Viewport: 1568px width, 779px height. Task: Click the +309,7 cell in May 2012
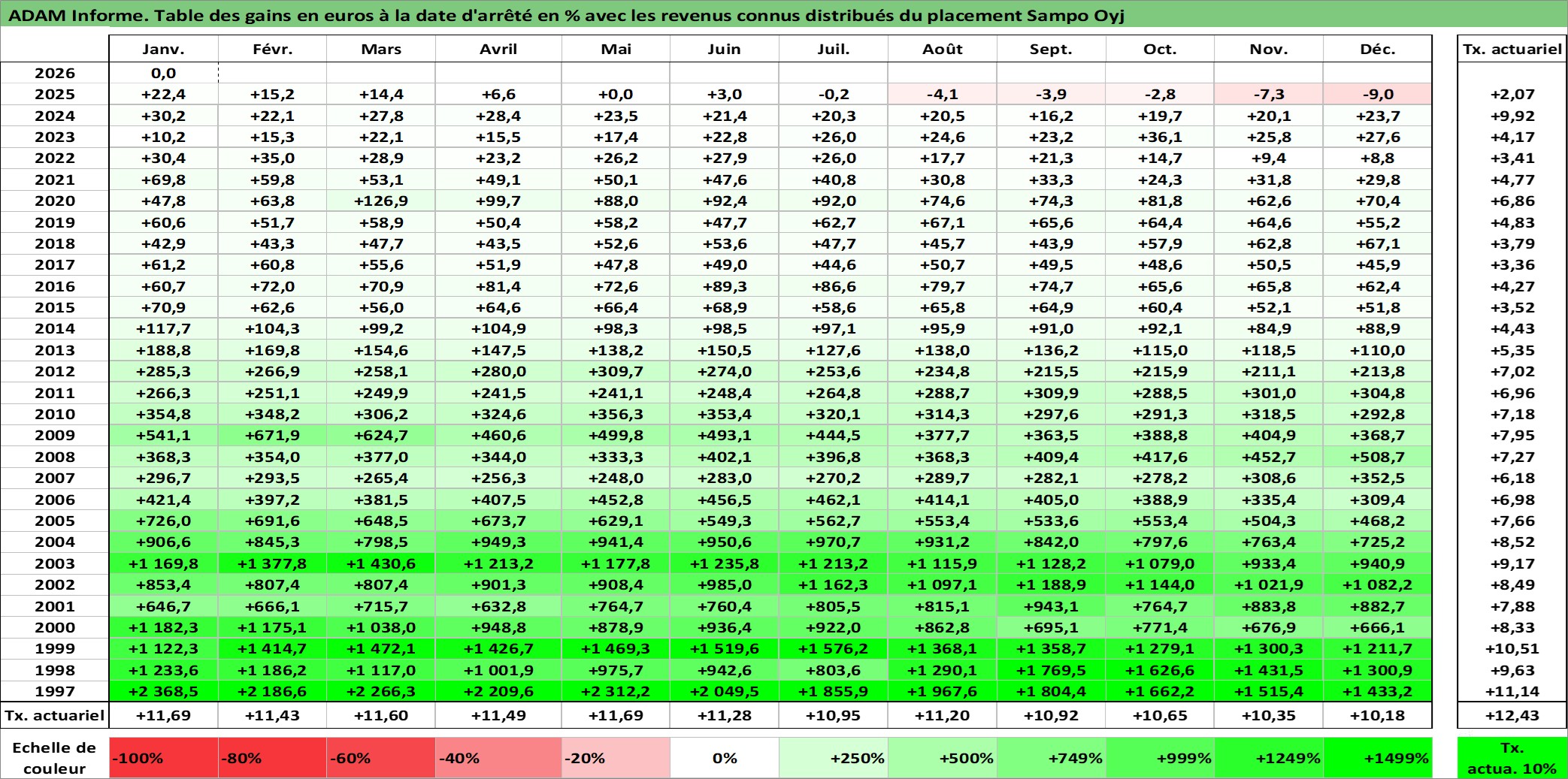(616, 371)
